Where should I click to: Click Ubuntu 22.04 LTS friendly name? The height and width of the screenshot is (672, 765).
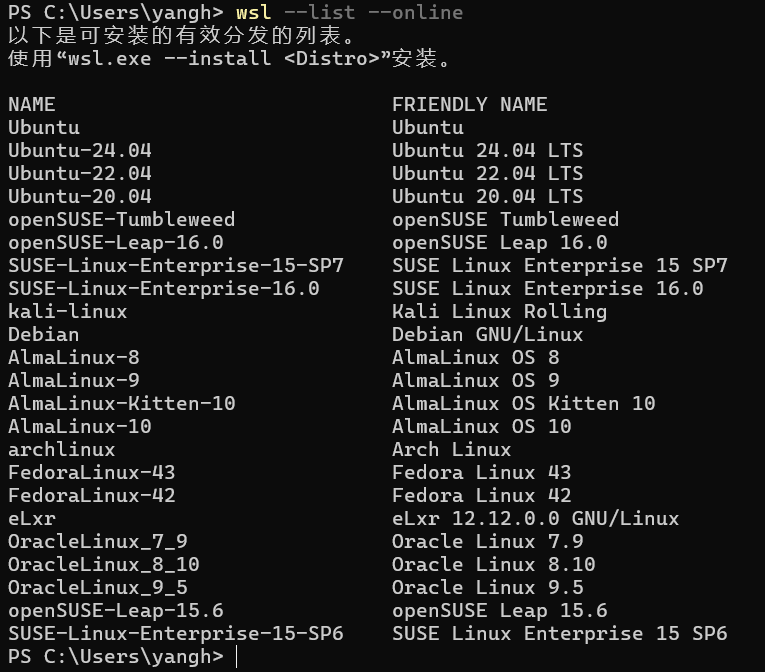(487, 173)
